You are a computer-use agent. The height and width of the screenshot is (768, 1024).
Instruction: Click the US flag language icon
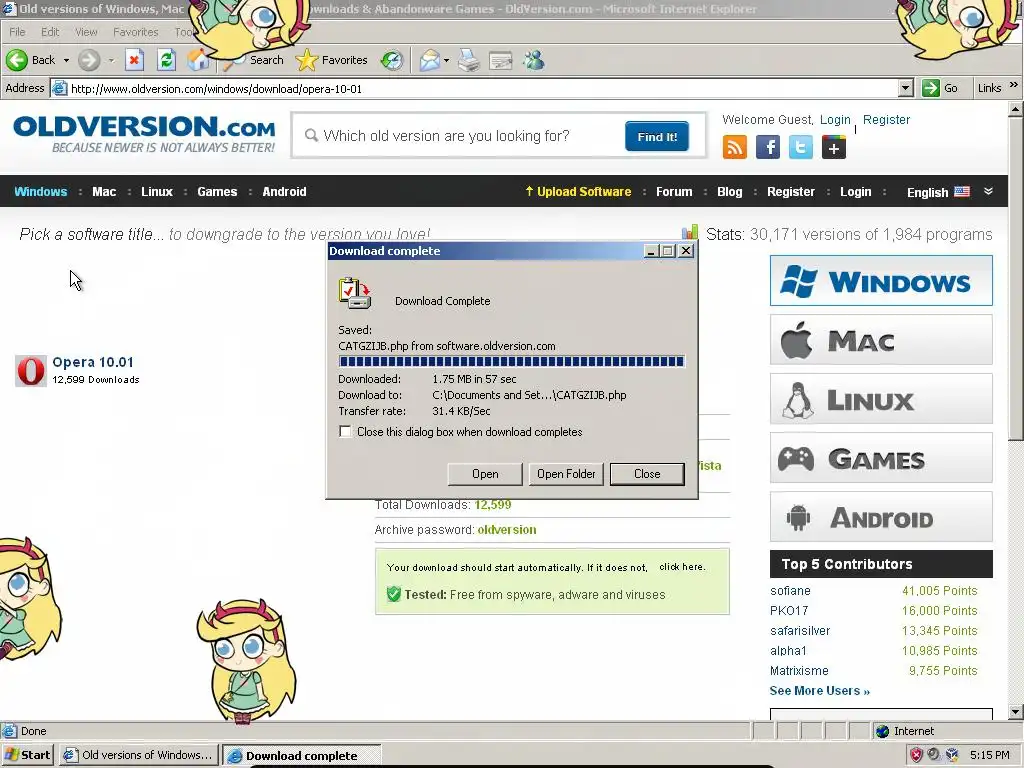coord(962,191)
